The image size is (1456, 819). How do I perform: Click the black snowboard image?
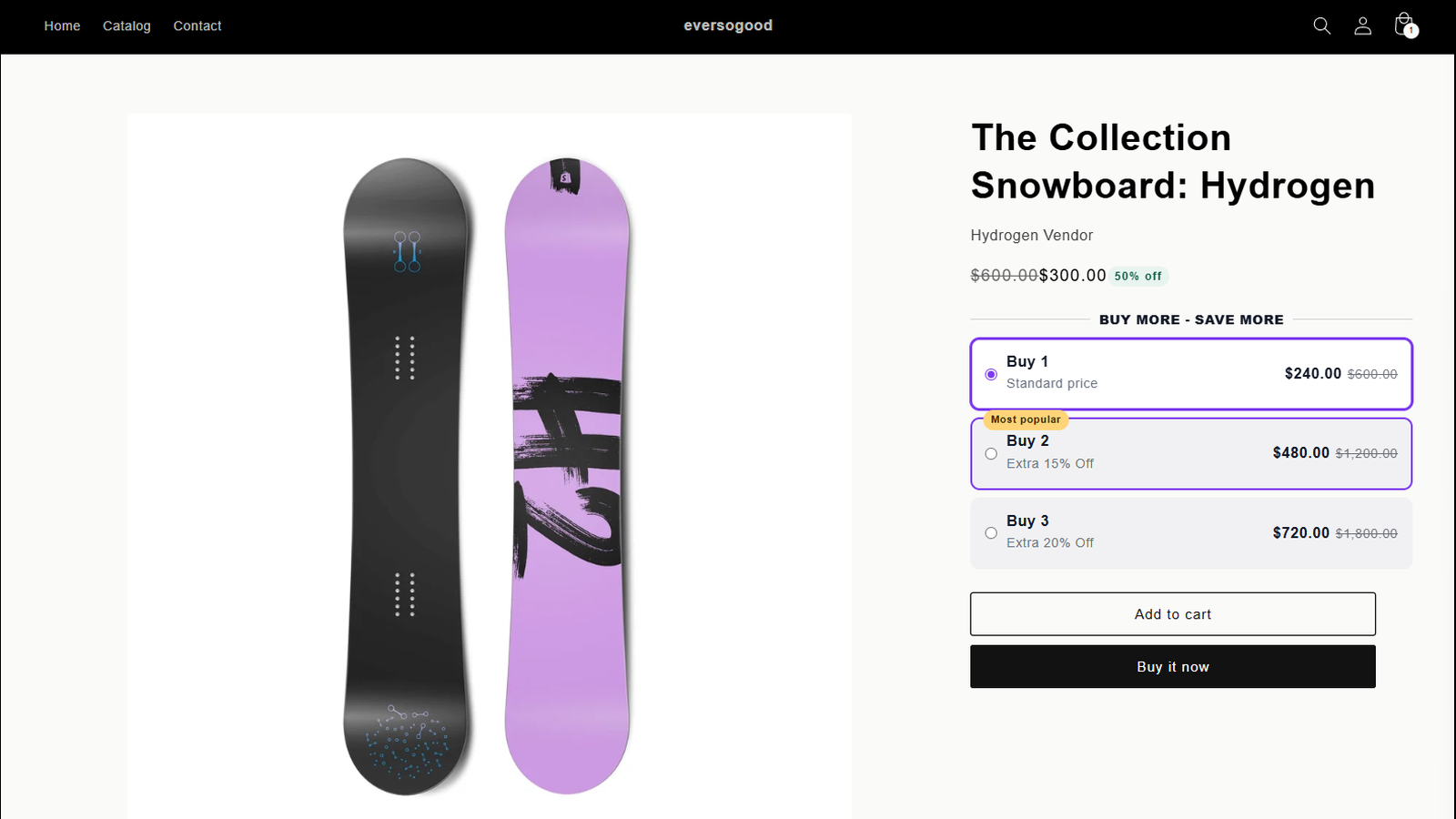[406, 476]
